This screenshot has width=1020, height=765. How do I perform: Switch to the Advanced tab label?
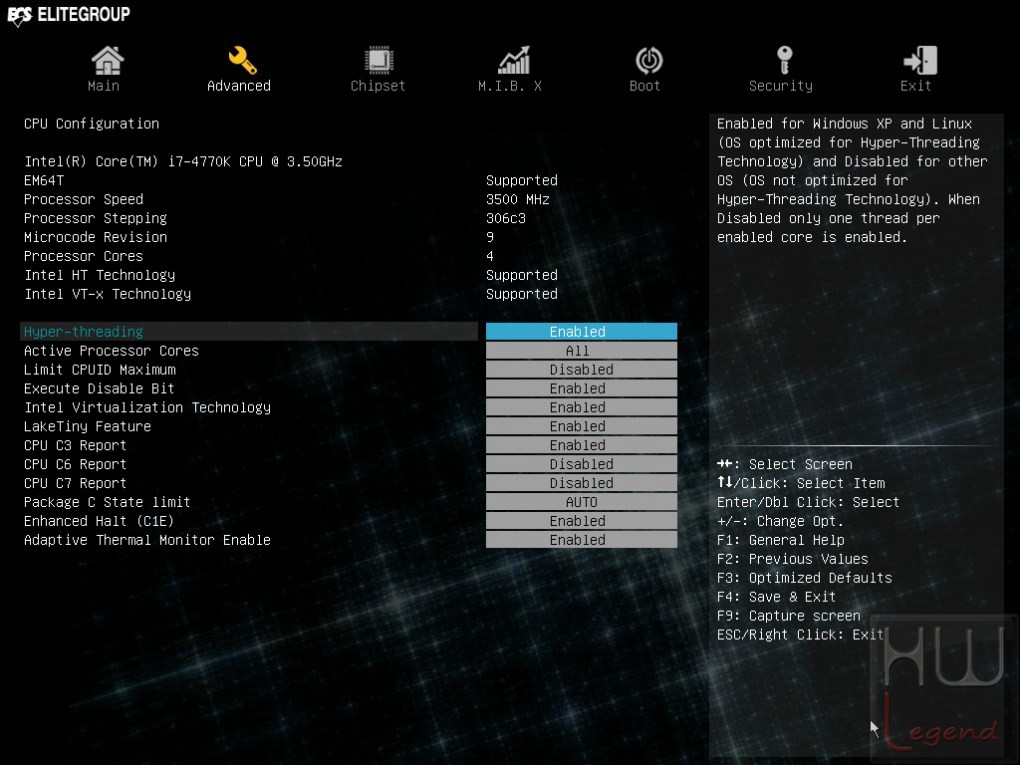point(239,86)
